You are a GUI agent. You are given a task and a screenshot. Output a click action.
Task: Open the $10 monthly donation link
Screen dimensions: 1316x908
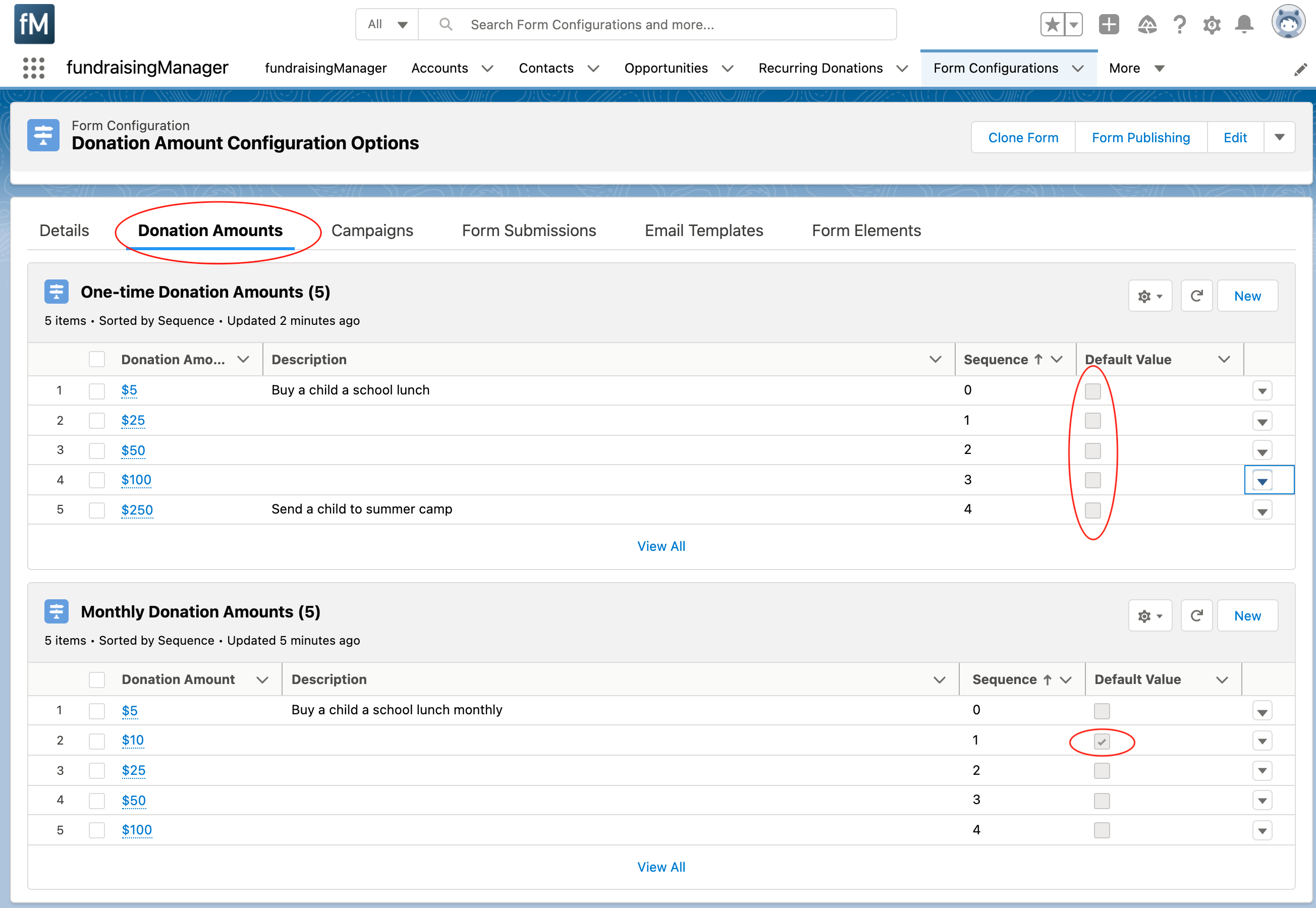tap(133, 740)
